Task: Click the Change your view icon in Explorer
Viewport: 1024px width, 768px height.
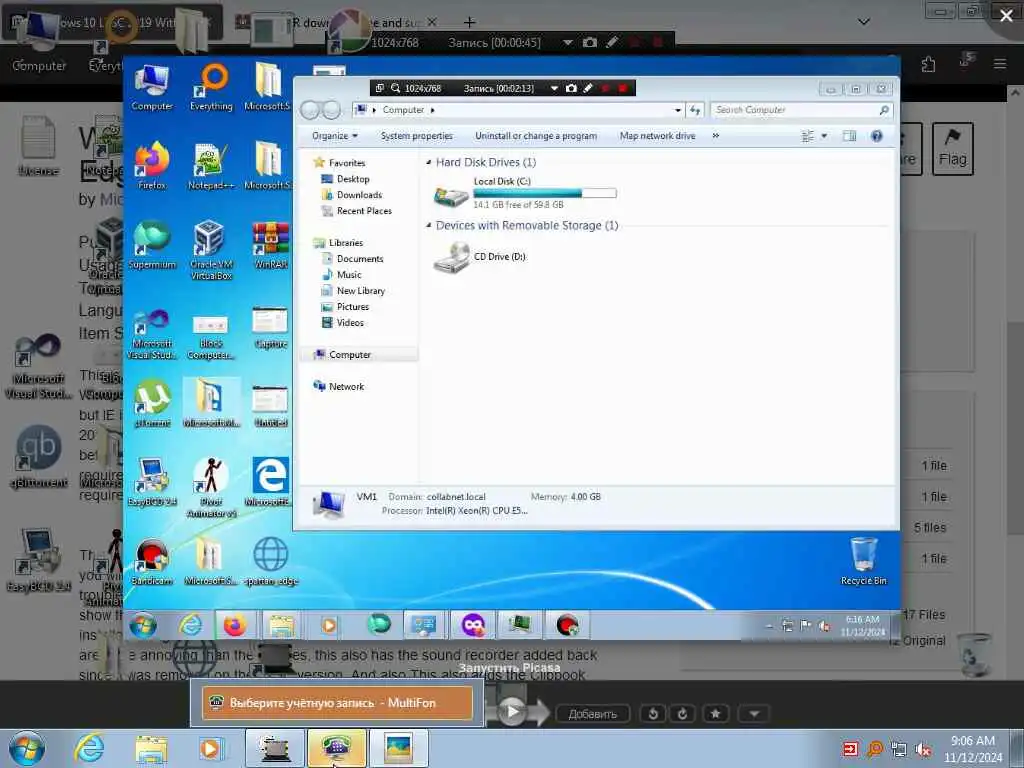Action: pos(808,136)
